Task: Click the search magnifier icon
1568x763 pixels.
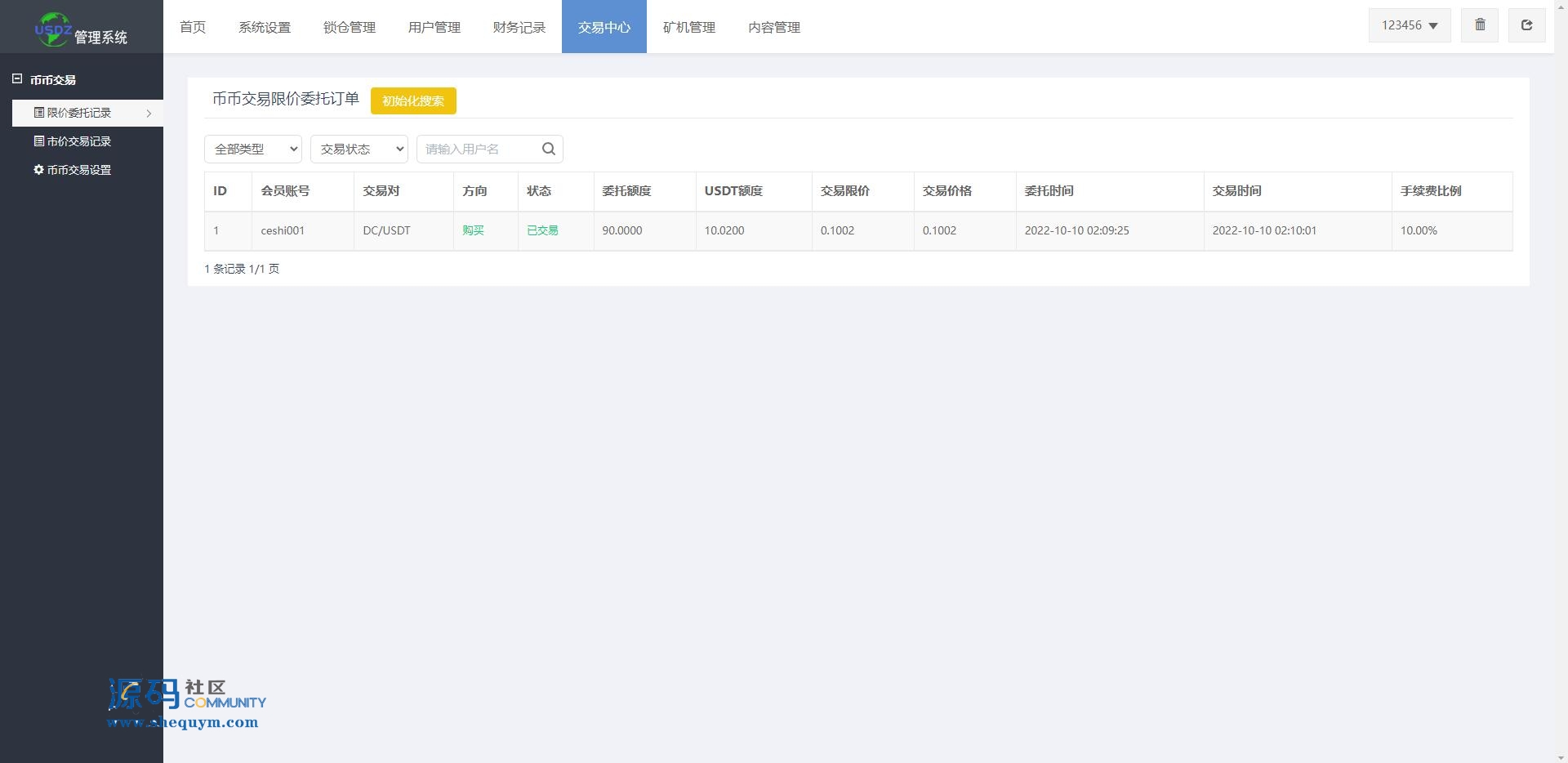Action: pos(549,149)
